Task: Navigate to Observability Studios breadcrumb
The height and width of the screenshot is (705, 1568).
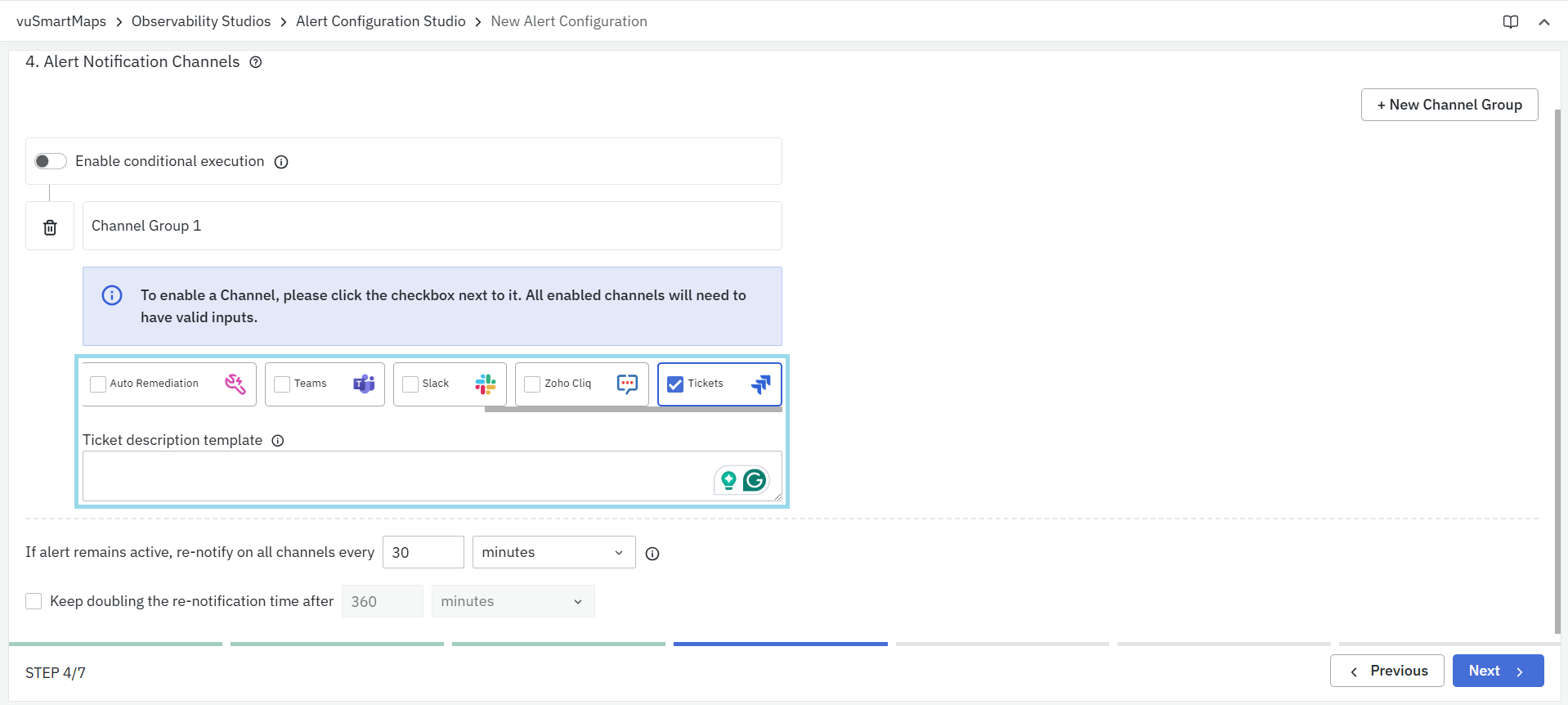Action: coord(200,21)
